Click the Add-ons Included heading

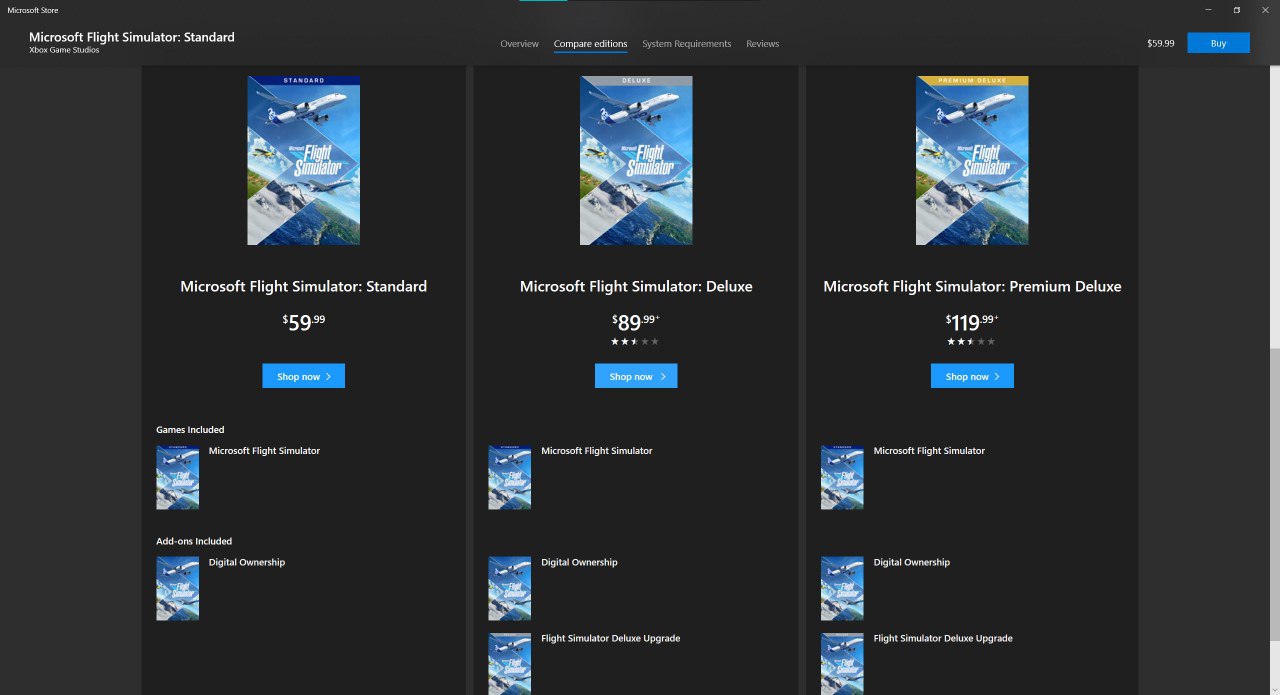tap(194, 541)
